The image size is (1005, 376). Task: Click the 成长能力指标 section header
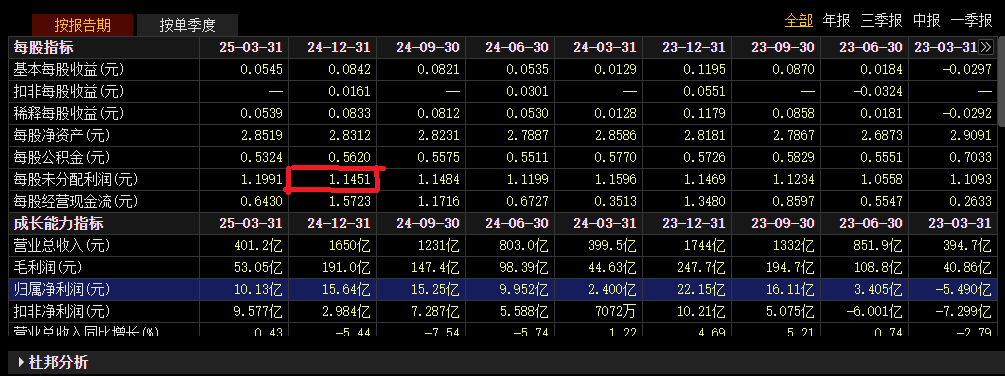coord(58,224)
